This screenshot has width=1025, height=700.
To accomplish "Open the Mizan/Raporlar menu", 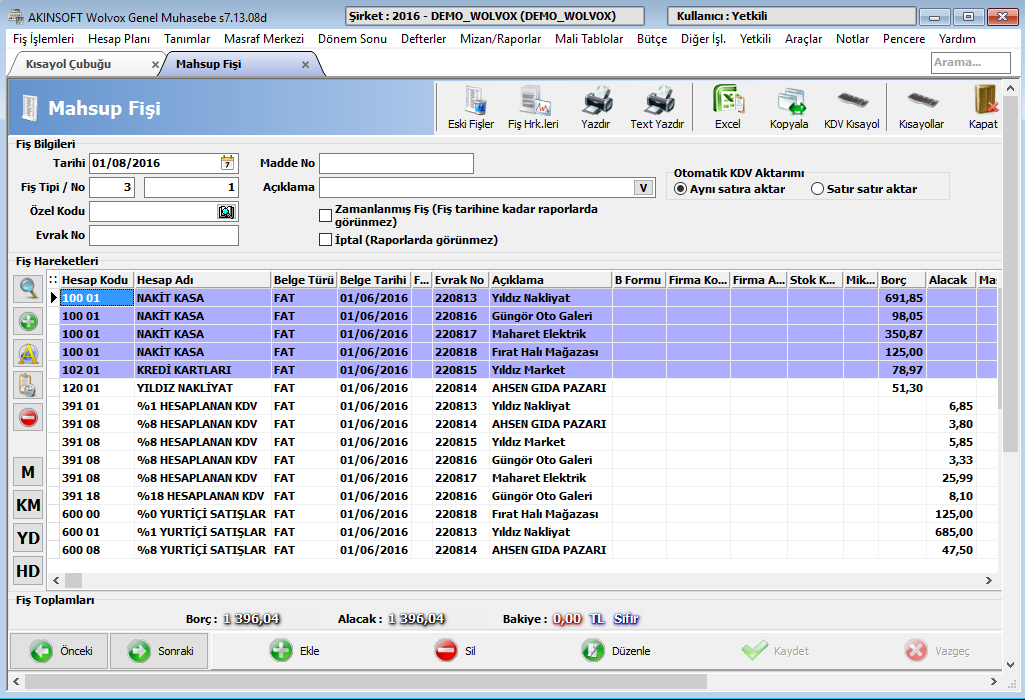I will point(500,39).
